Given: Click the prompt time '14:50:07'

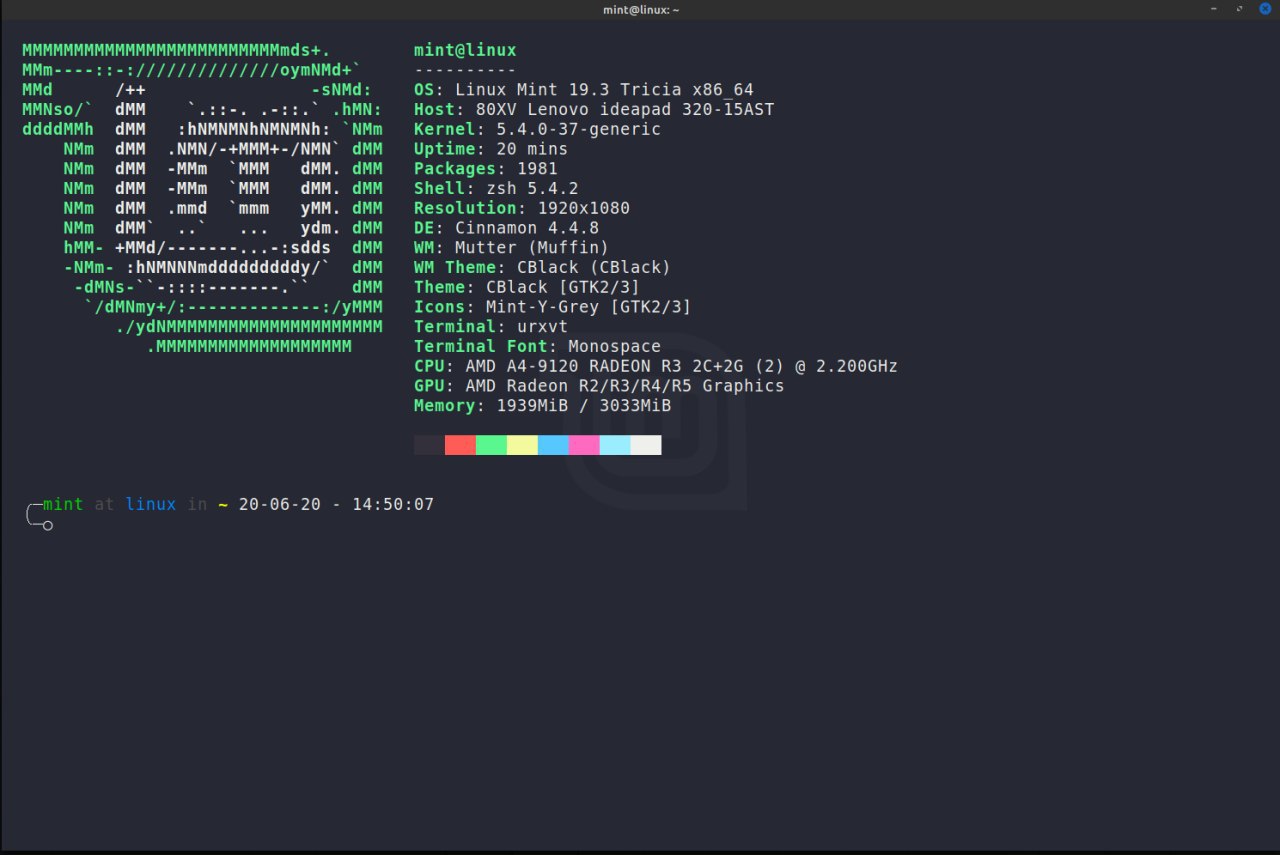Looking at the screenshot, I should (x=393, y=504).
